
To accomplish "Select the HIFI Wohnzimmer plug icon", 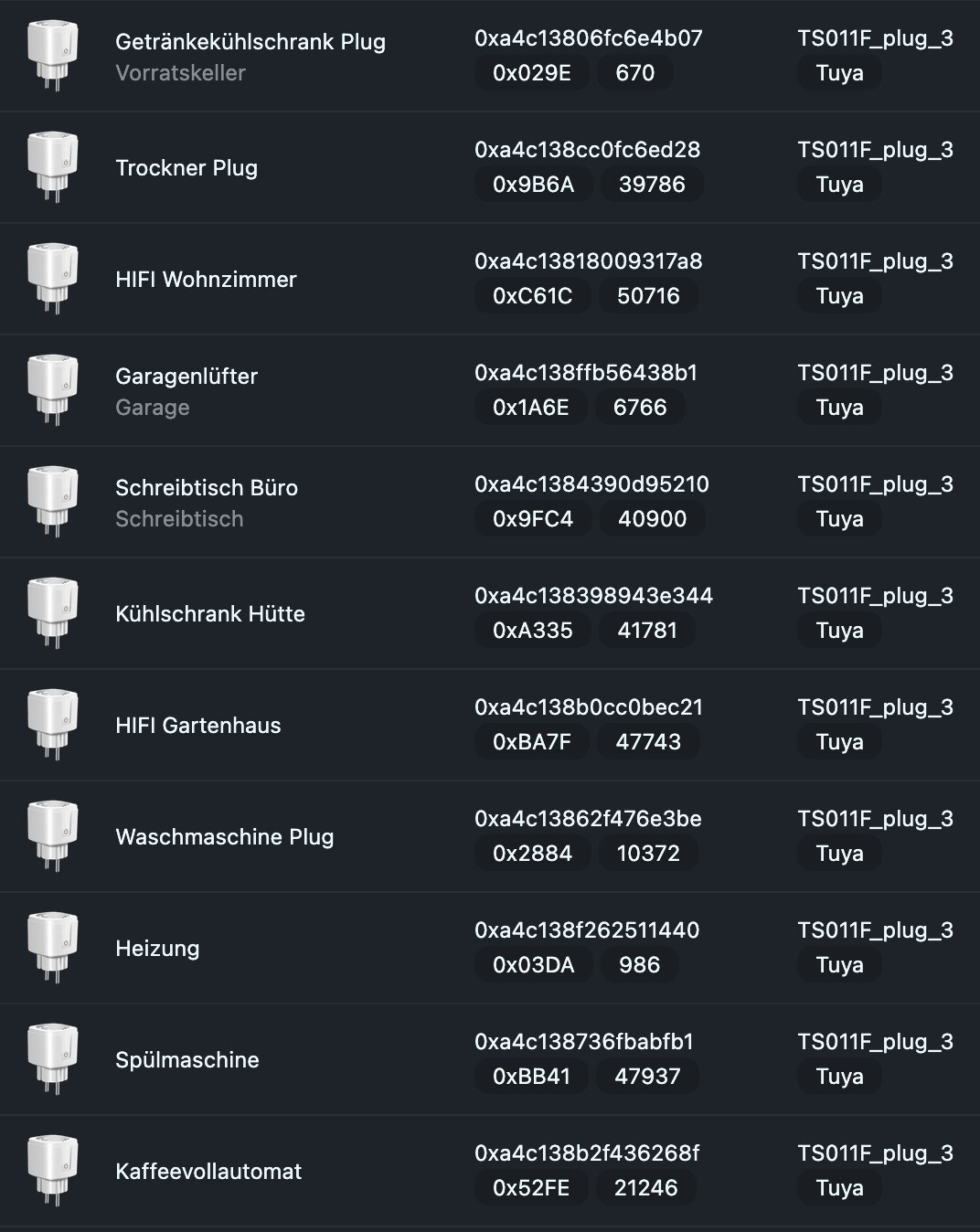I will coord(52,279).
